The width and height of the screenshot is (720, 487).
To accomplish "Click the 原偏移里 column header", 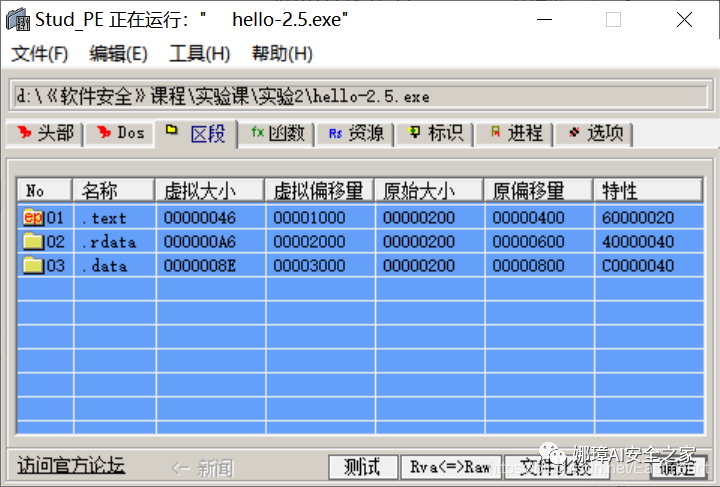I will tap(539, 190).
